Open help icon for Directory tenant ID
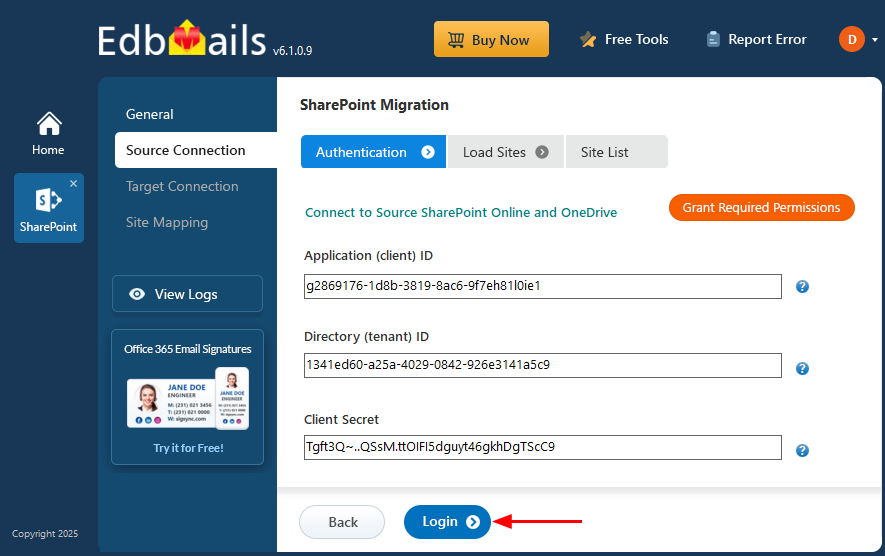 (x=802, y=369)
